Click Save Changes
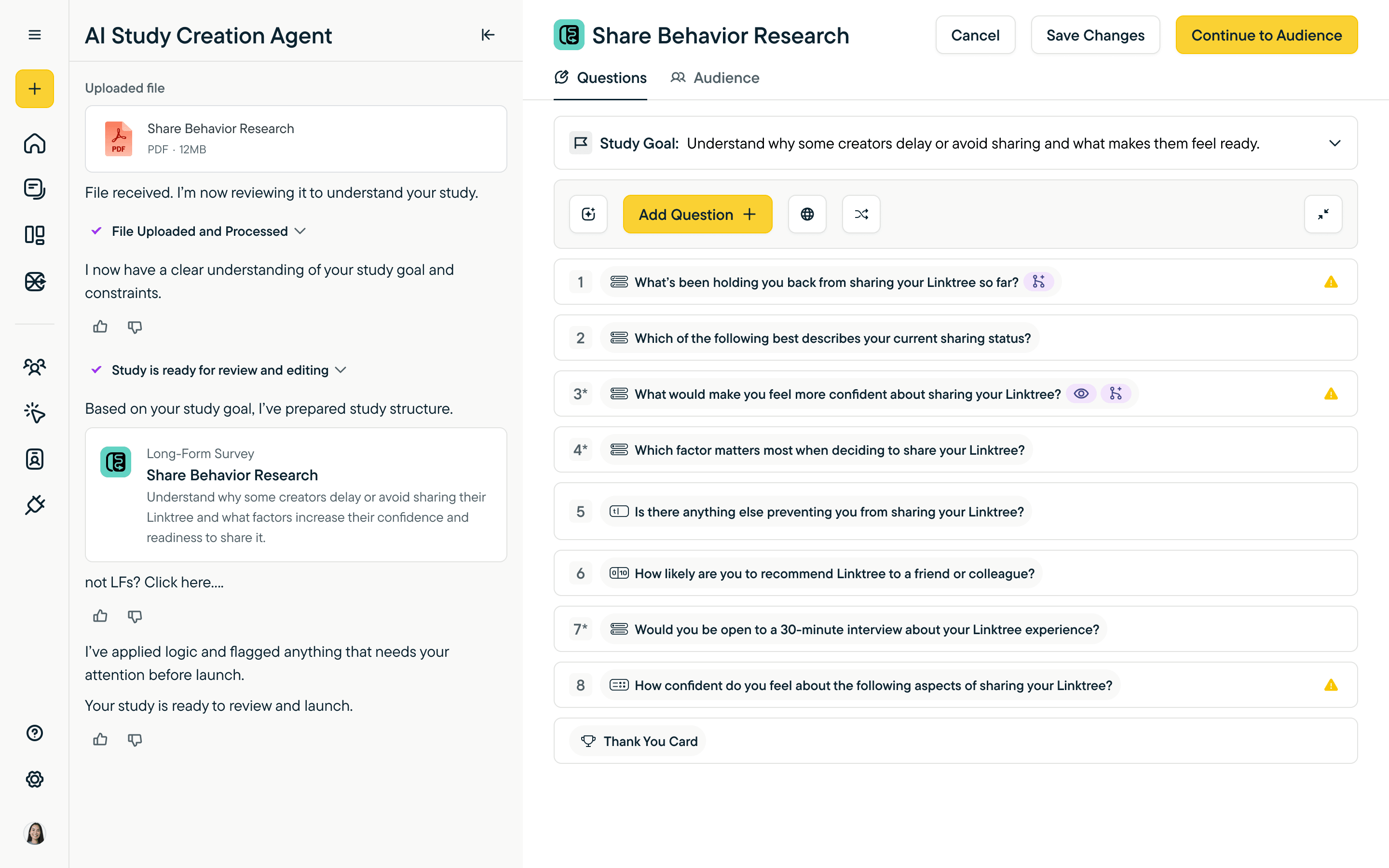 [x=1095, y=35]
